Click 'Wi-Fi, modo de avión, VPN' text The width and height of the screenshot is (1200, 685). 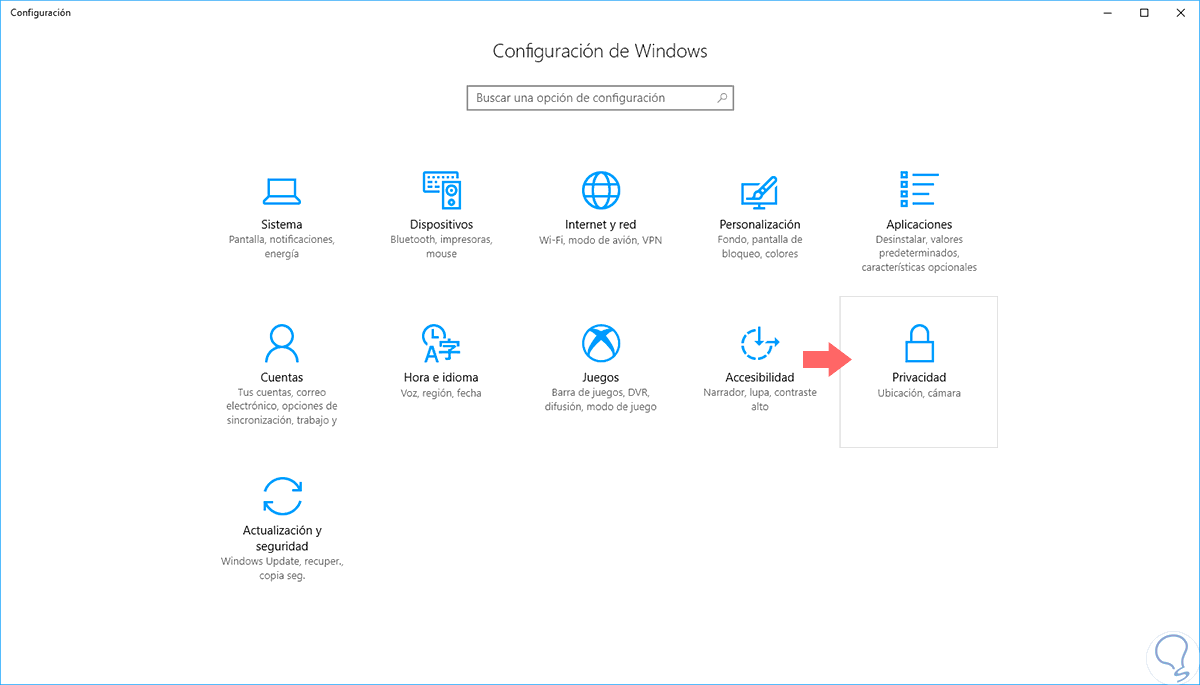[x=601, y=241]
